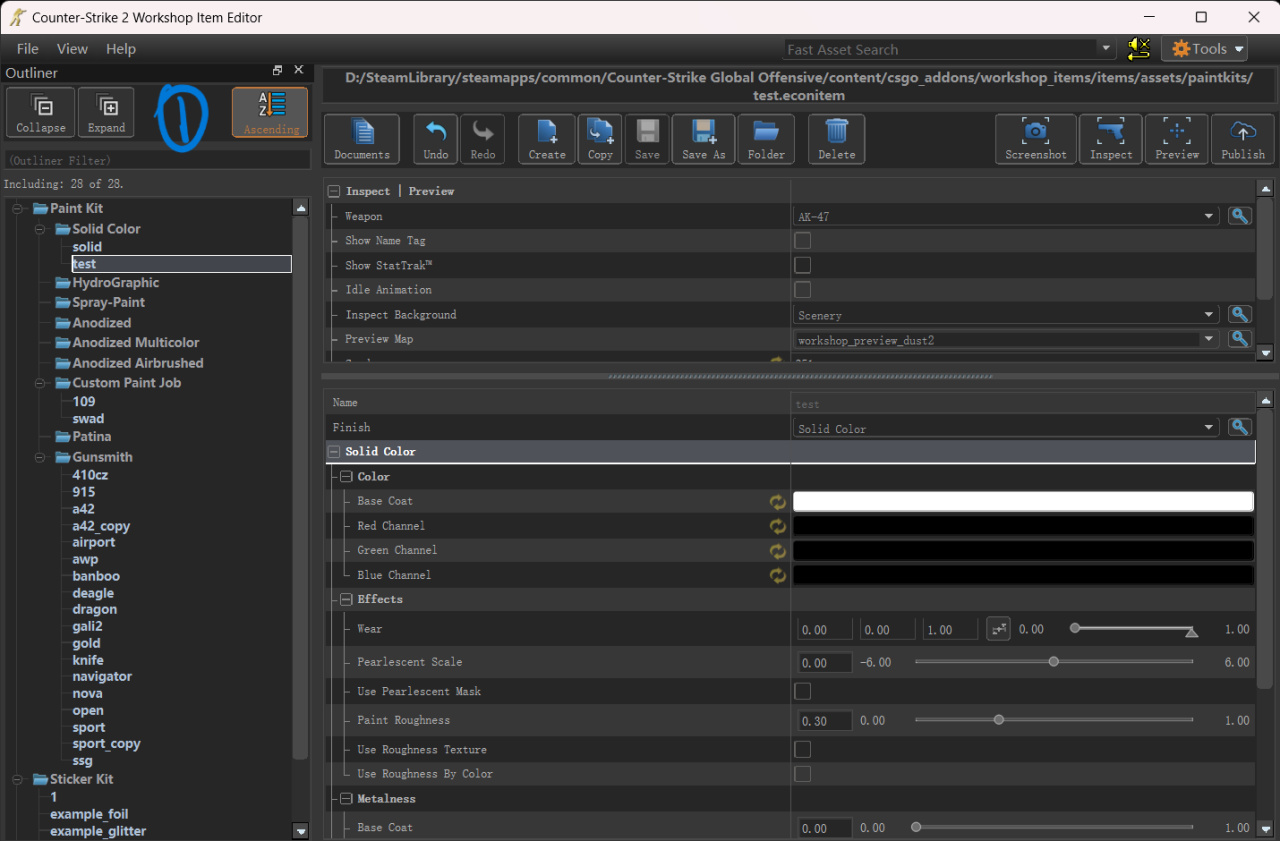Click the Wear range swap icon

pos(998,629)
